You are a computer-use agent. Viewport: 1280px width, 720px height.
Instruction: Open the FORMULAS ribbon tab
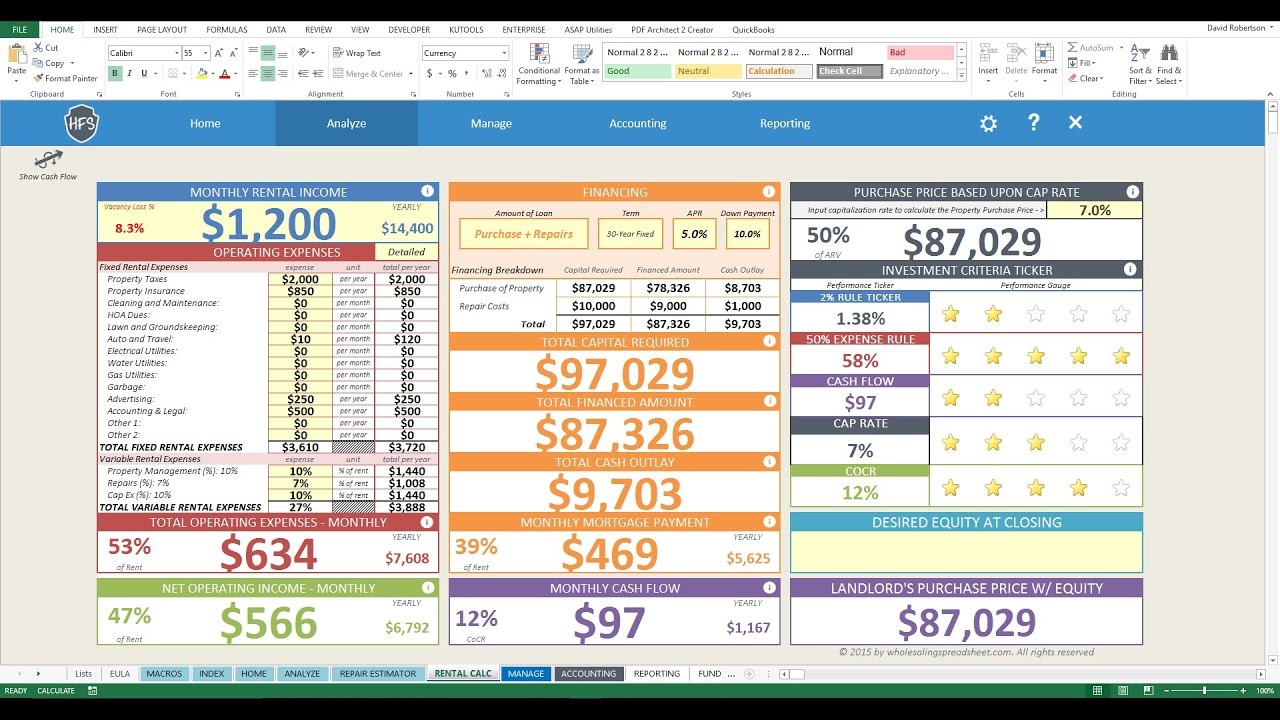point(227,30)
